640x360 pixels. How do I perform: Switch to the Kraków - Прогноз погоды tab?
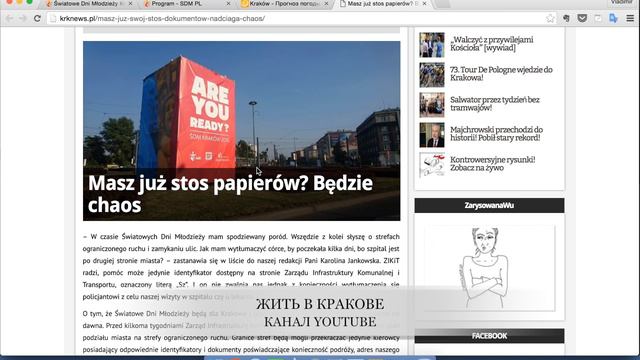point(284,4)
